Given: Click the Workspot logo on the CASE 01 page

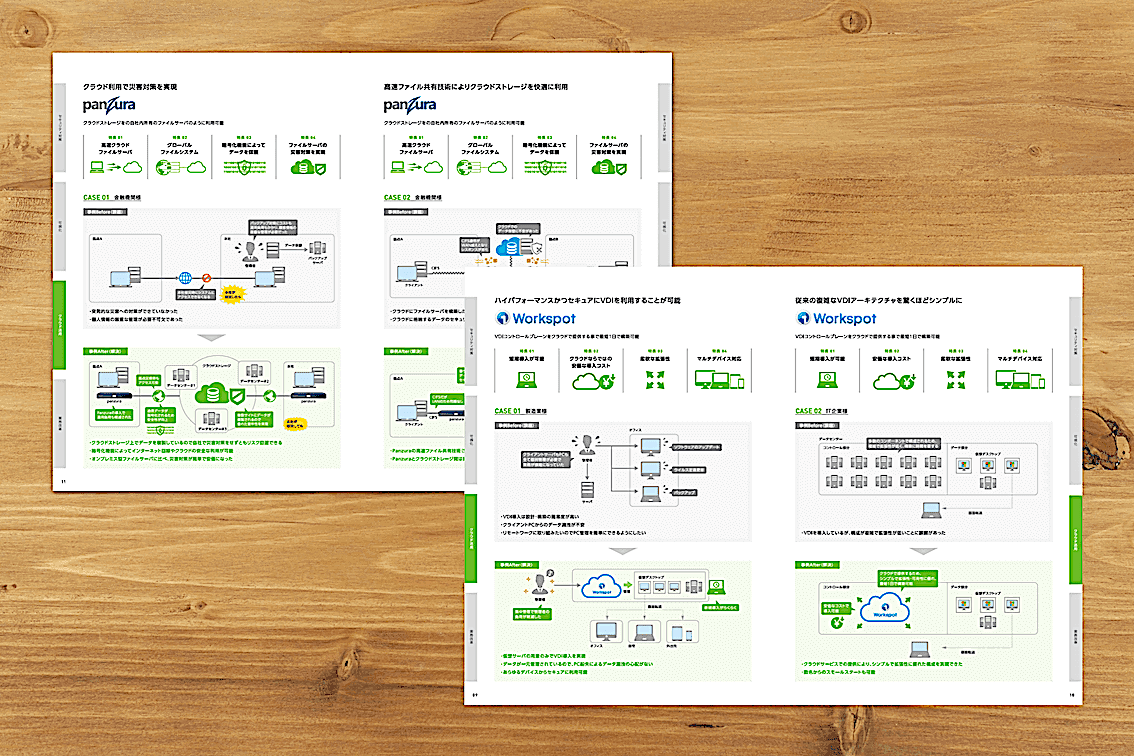Looking at the screenshot, I should click(536, 318).
